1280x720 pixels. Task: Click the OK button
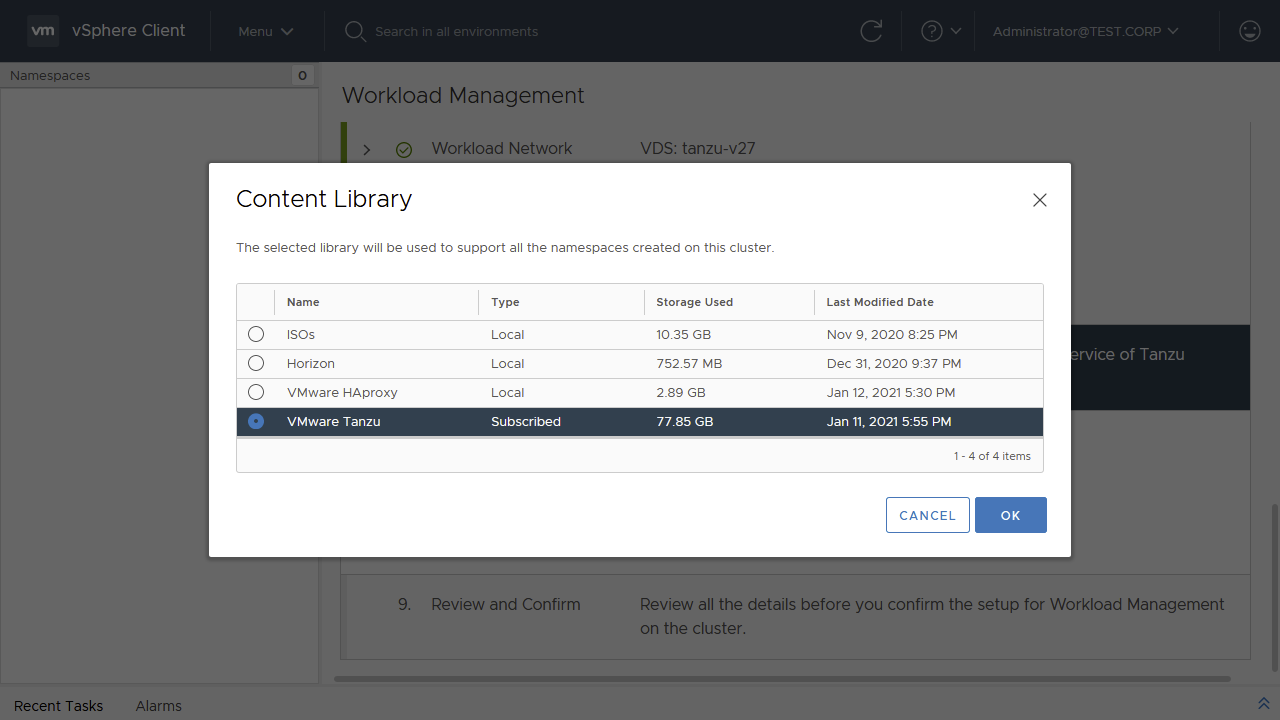coord(1011,515)
